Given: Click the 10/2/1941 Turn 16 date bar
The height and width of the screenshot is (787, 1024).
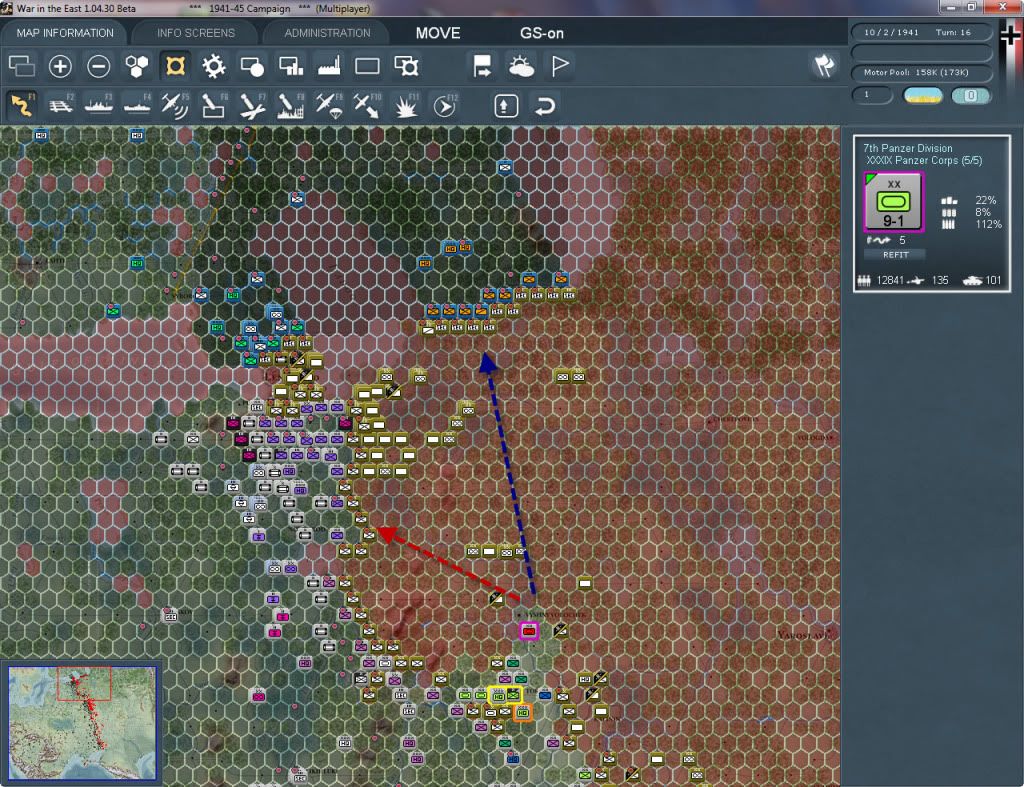Looking at the screenshot, I should coord(921,32).
